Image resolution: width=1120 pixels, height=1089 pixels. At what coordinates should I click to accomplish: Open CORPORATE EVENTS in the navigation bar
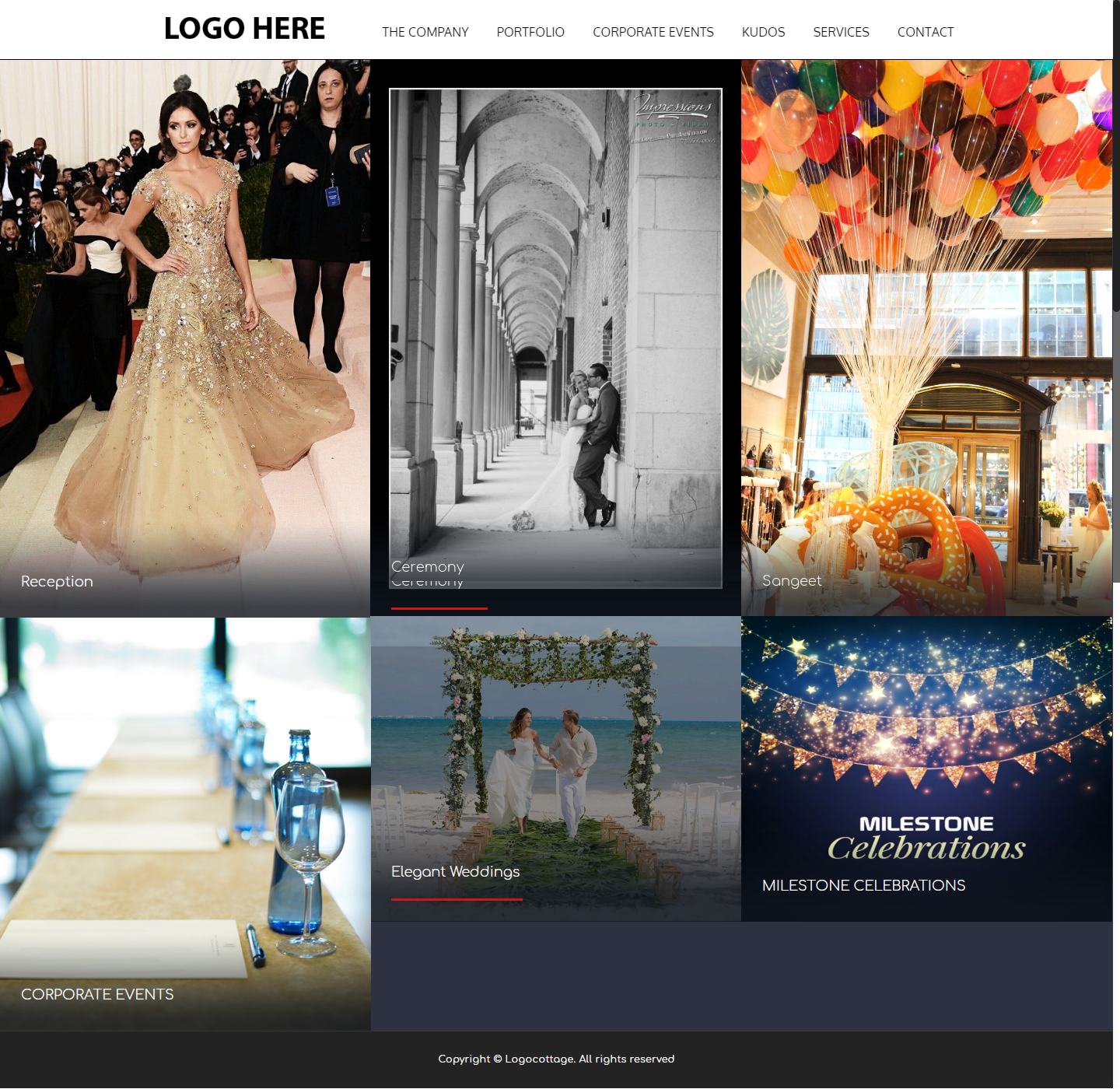click(x=653, y=32)
